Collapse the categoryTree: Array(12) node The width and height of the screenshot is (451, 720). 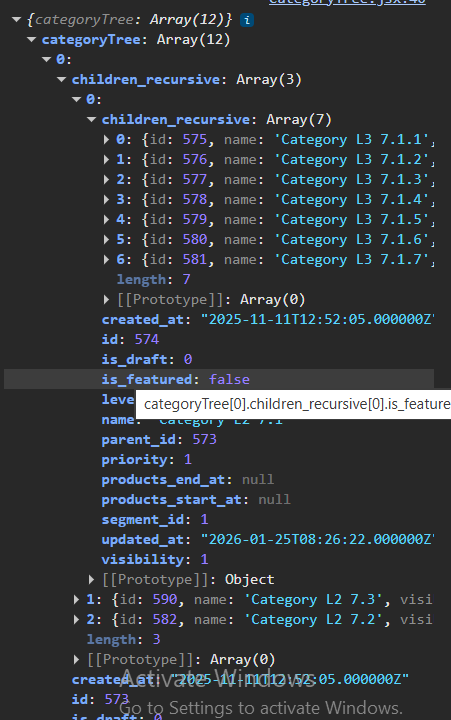click(x=32, y=40)
